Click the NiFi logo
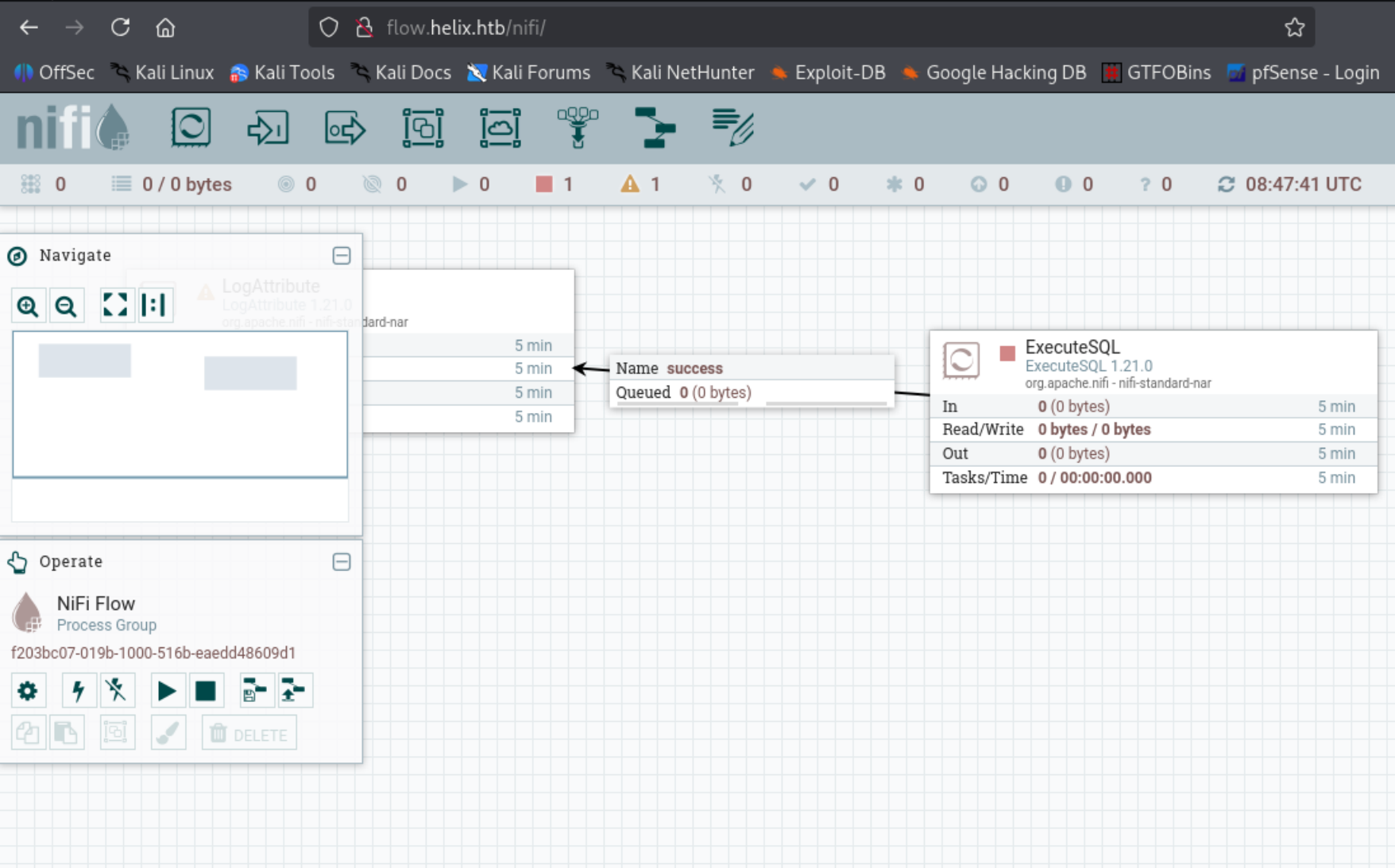This screenshot has height=868, width=1395. [72, 127]
